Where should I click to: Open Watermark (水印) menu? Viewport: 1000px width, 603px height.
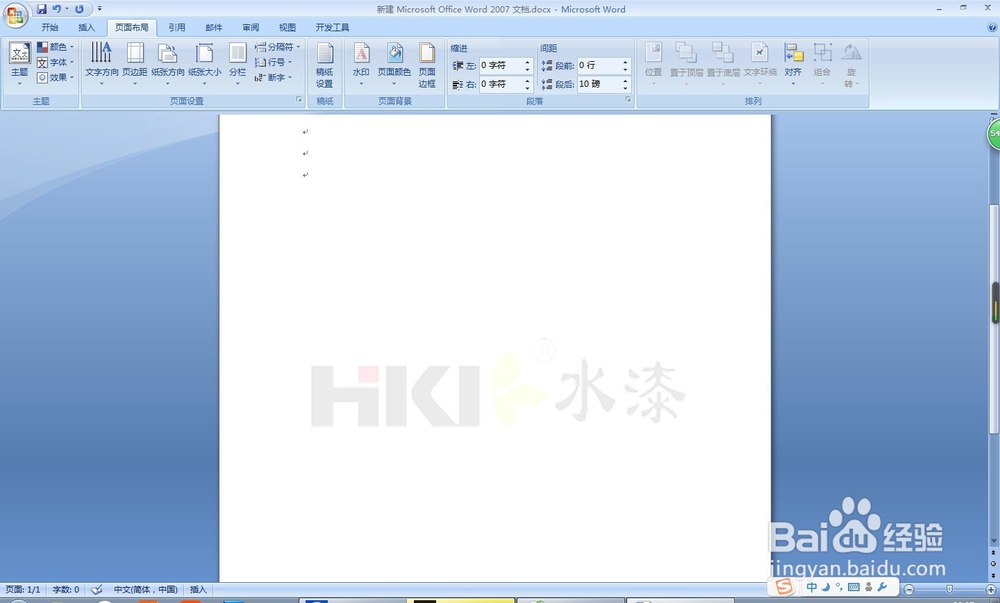point(361,64)
